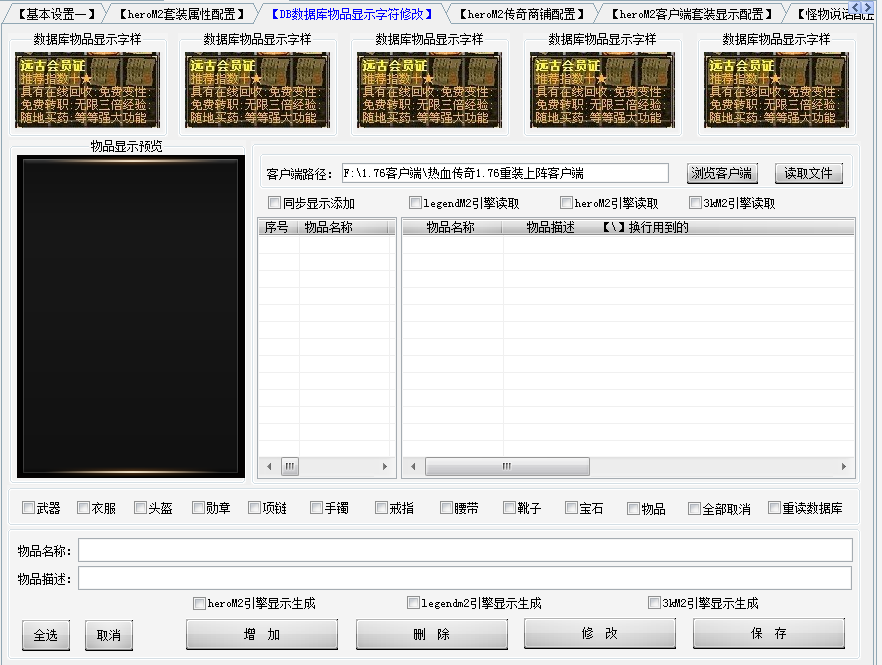Click the tab strip scroll-left arrow
Viewport: 882px width, 665px height.
click(856, 7)
